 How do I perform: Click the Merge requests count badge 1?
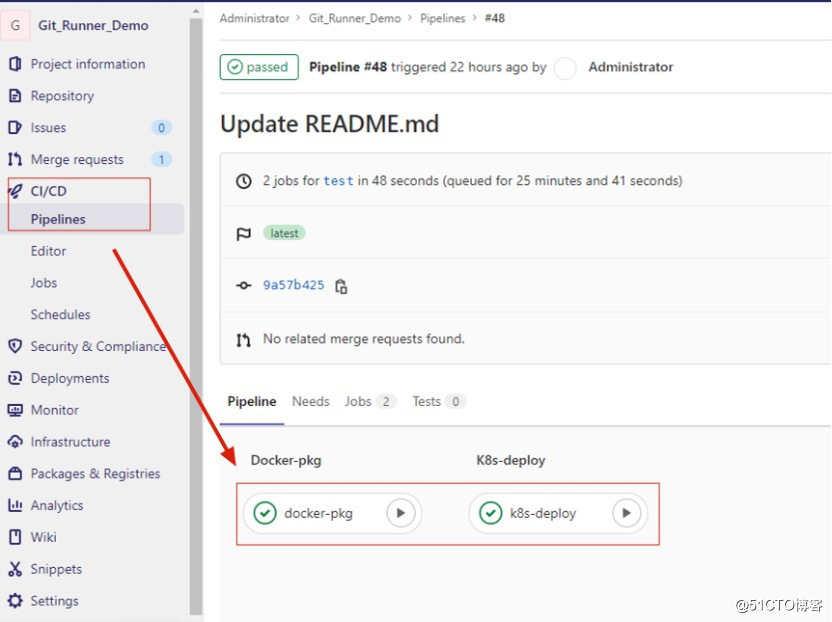tap(161, 159)
